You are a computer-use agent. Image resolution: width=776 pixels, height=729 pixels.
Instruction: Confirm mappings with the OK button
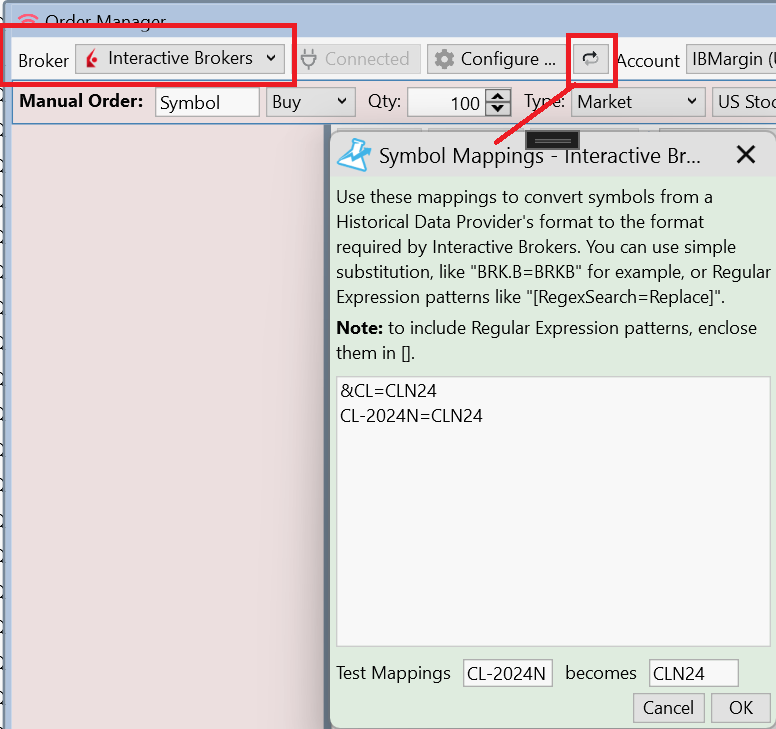[740, 708]
